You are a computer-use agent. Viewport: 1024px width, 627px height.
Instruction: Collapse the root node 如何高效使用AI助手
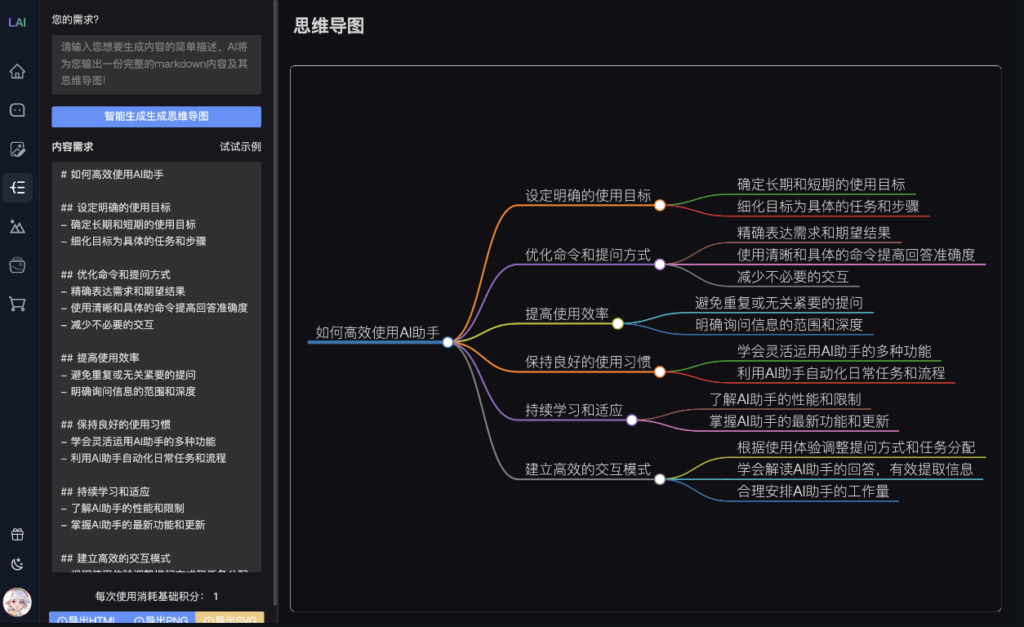[x=447, y=342]
